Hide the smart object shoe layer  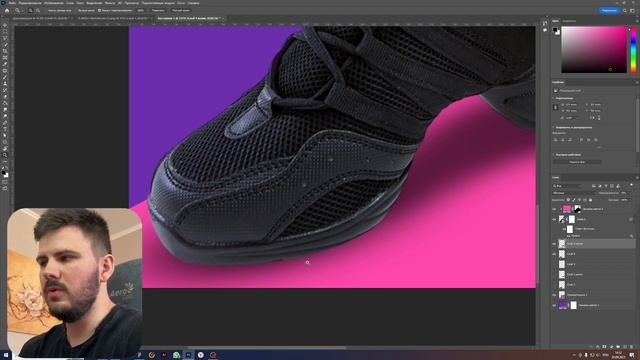(554, 219)
